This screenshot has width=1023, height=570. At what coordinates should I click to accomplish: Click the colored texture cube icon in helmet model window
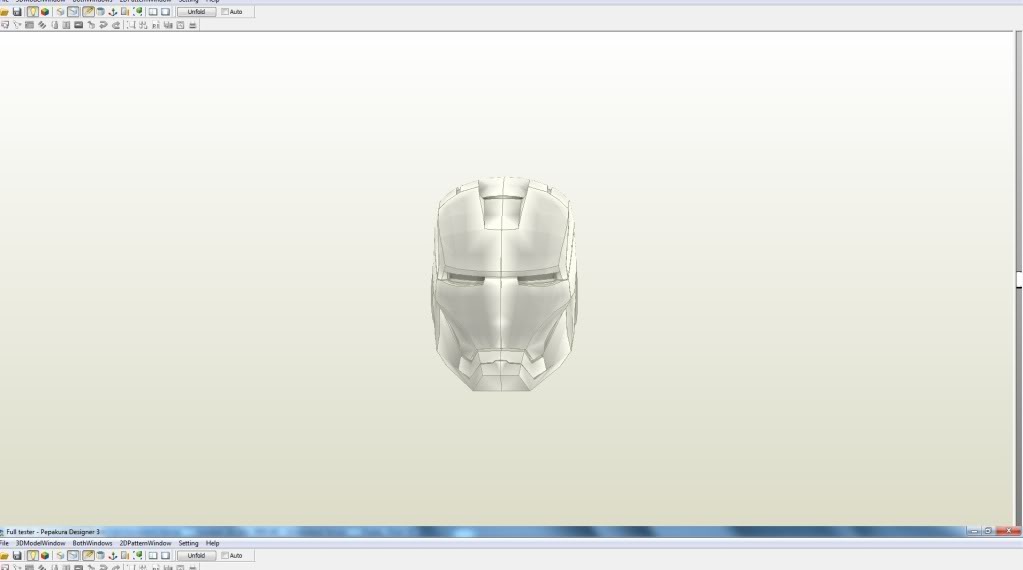45,12
